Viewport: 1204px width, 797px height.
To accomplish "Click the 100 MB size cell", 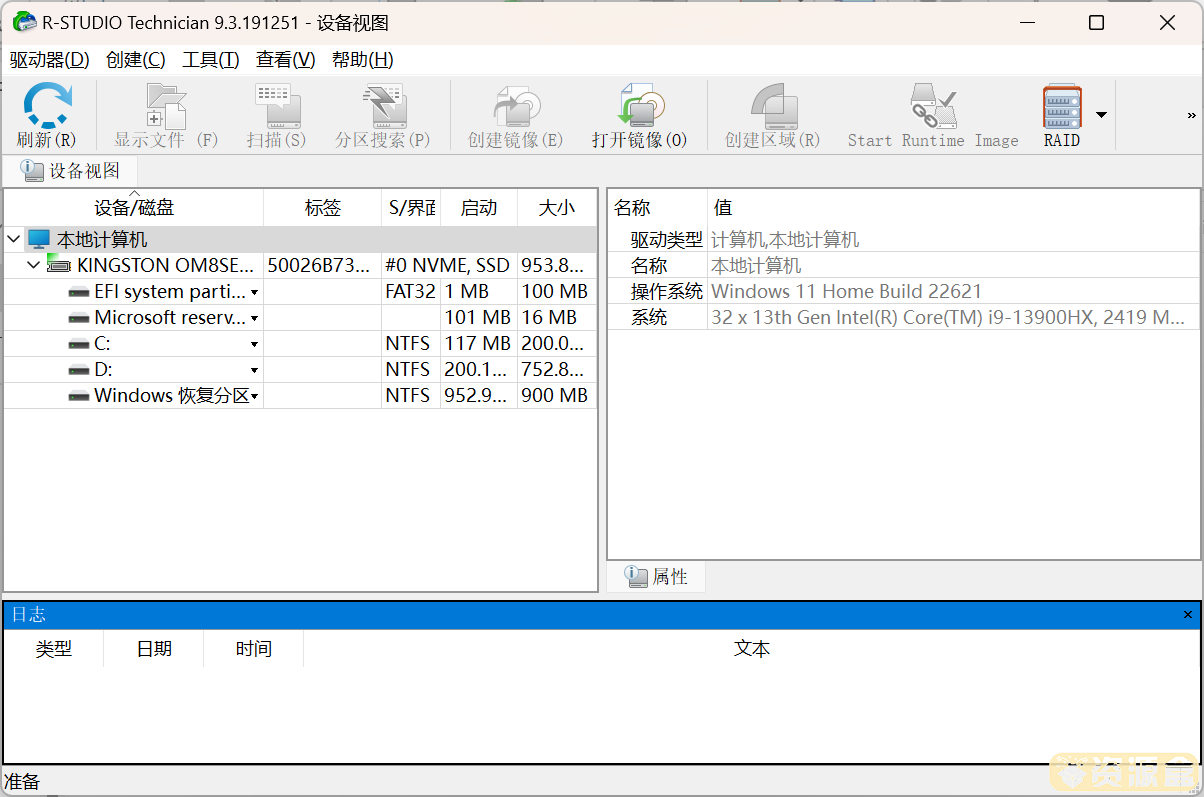I will pos(554,292).
